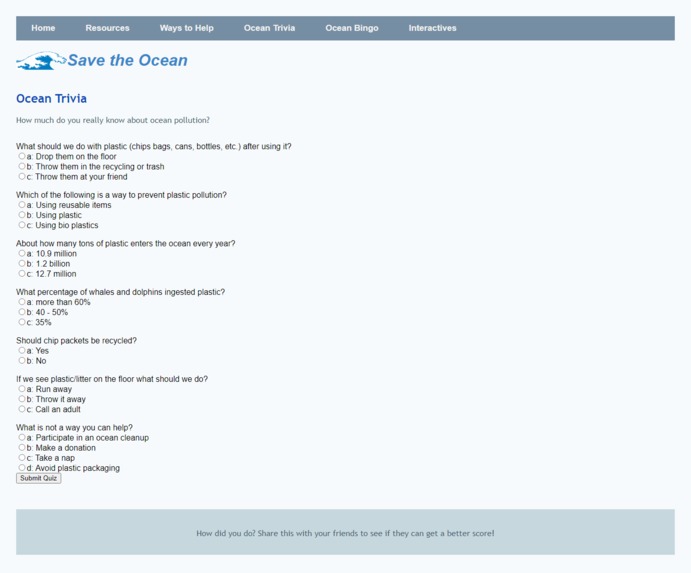The height and width of the screenshot is (573, 691).
Task: Pick 'Using bio plastics' answer
Action: pos(22,225)
